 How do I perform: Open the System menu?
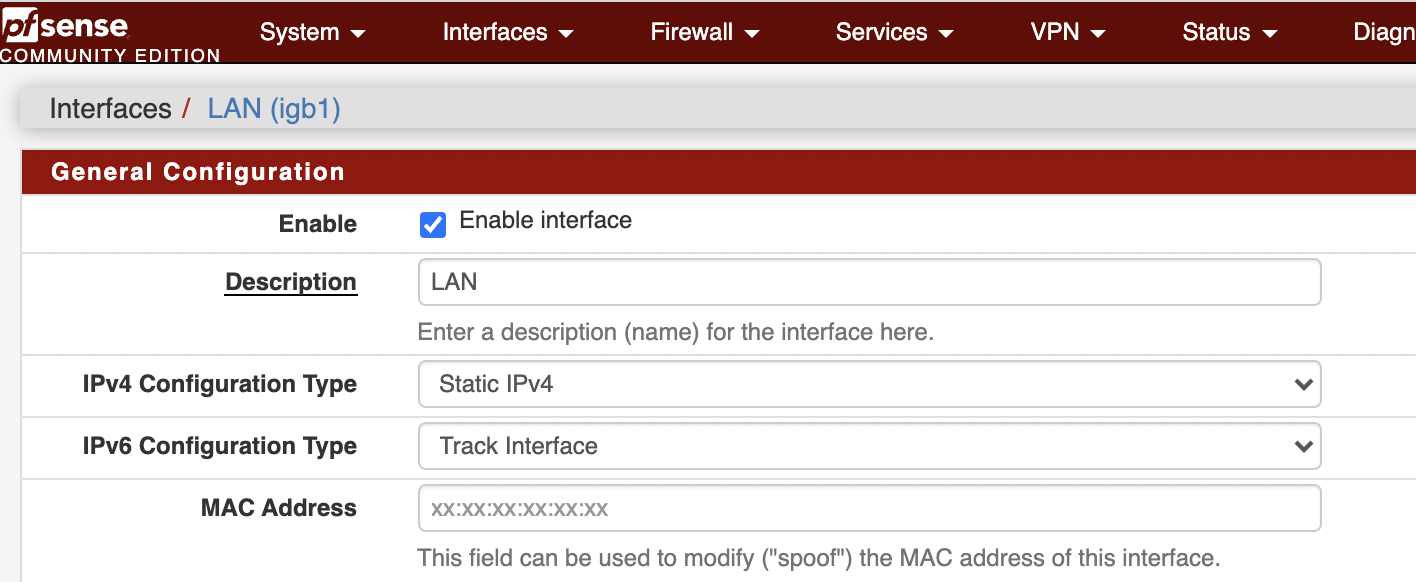[x=313, y=32]
